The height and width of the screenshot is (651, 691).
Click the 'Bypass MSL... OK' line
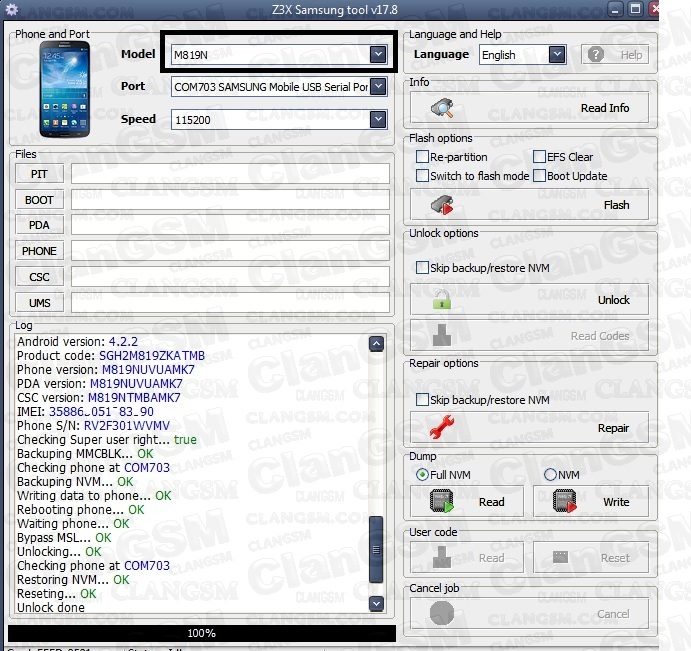coord(64,537)
